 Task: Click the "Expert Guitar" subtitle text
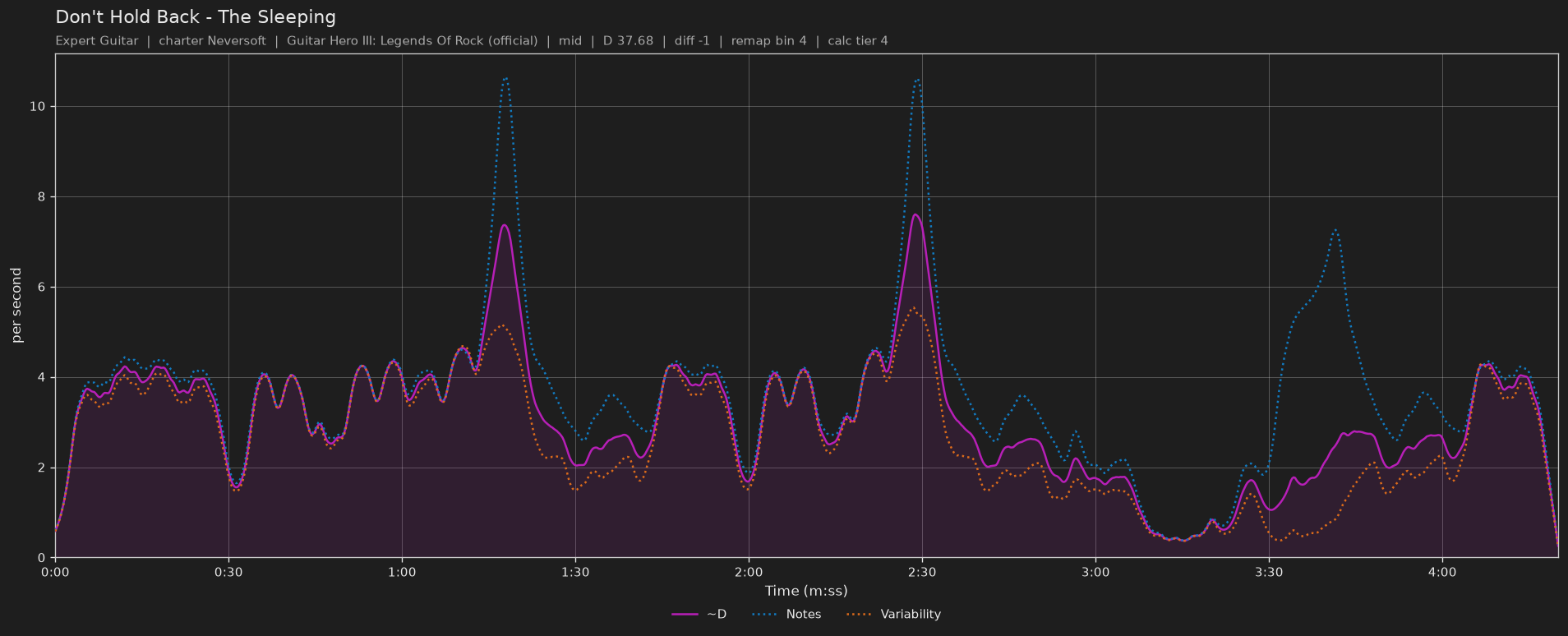pyautogui.click(x=97, y=41)
